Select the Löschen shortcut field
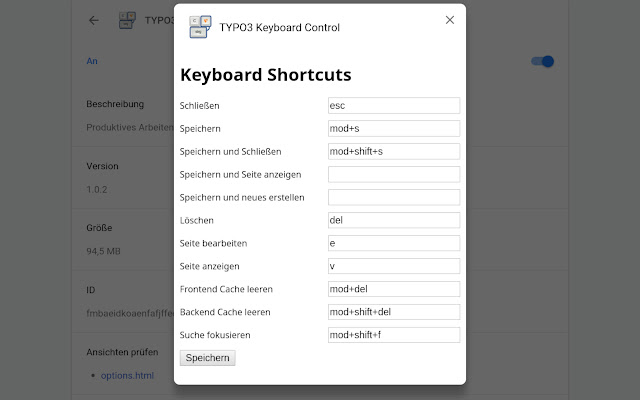Viewport: 640px width, 400px height. pyautogui.click(x=394, y=220)
